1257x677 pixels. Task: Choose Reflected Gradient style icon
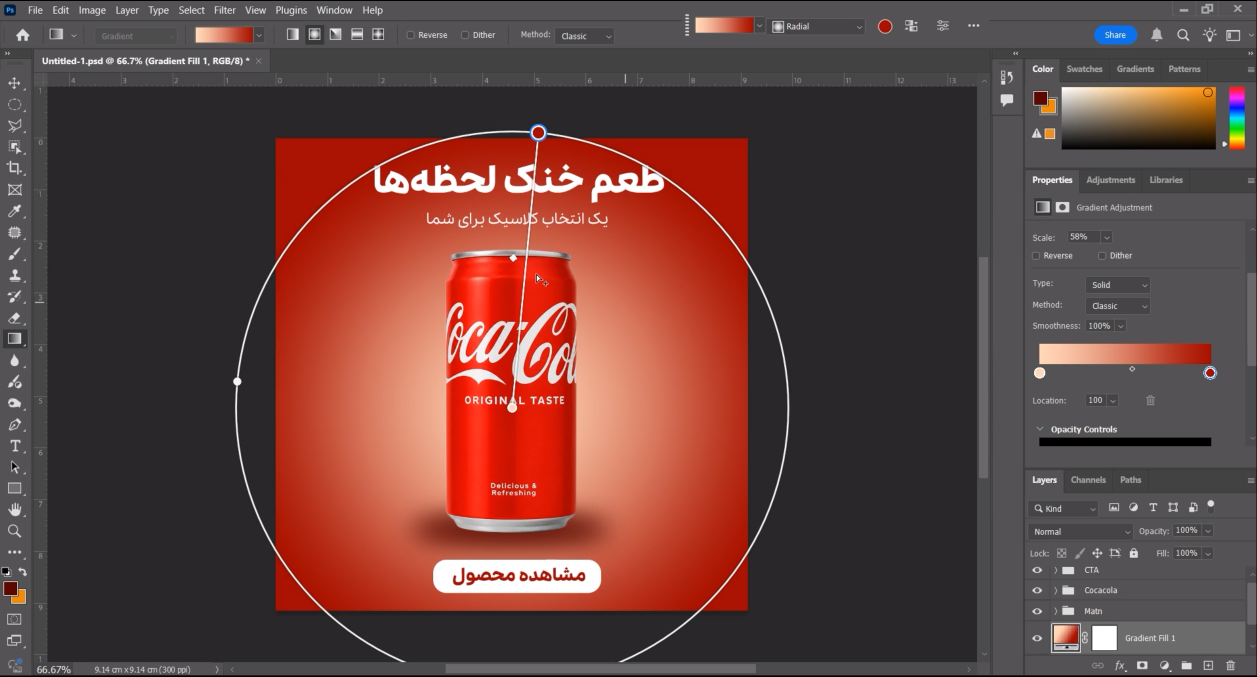(x=357, y=34)
